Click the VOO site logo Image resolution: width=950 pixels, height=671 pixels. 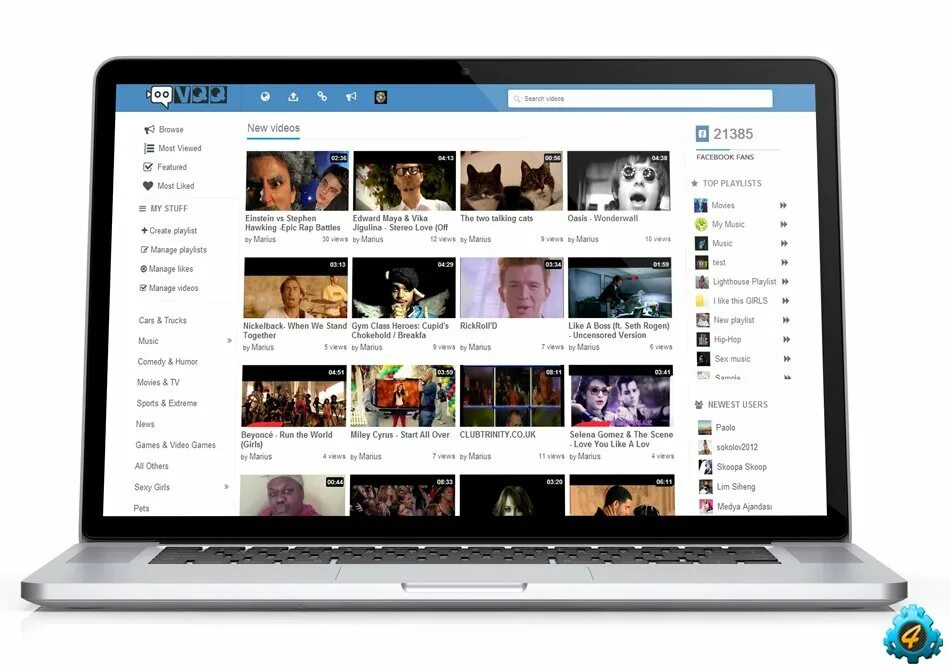tap(187, 96)
